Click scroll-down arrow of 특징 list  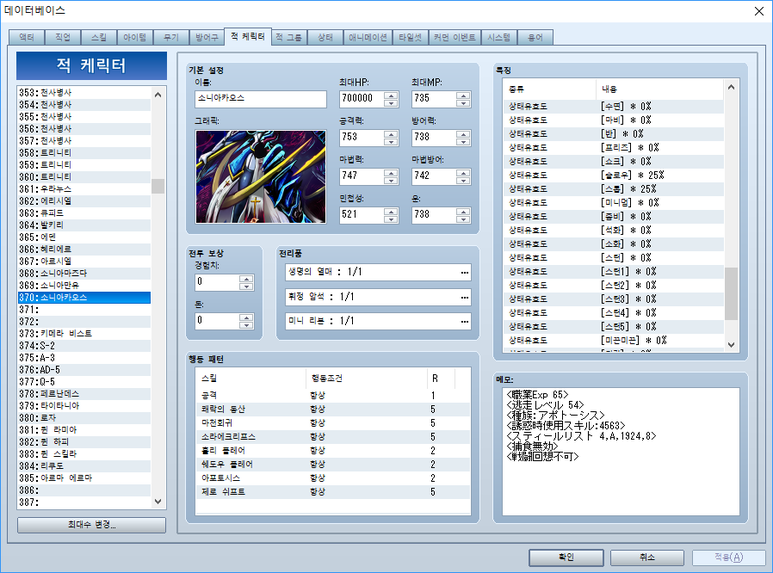731,345
